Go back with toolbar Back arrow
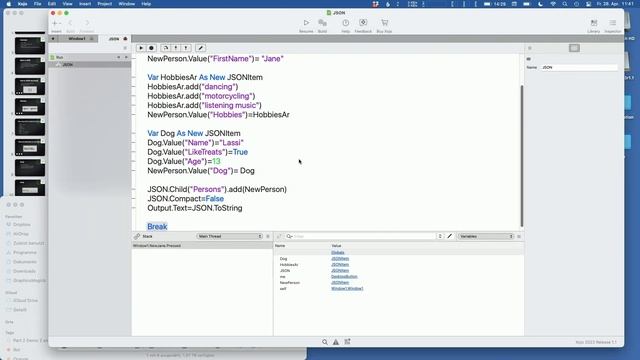Screen dimensions: 640x360 pos(70,23)
